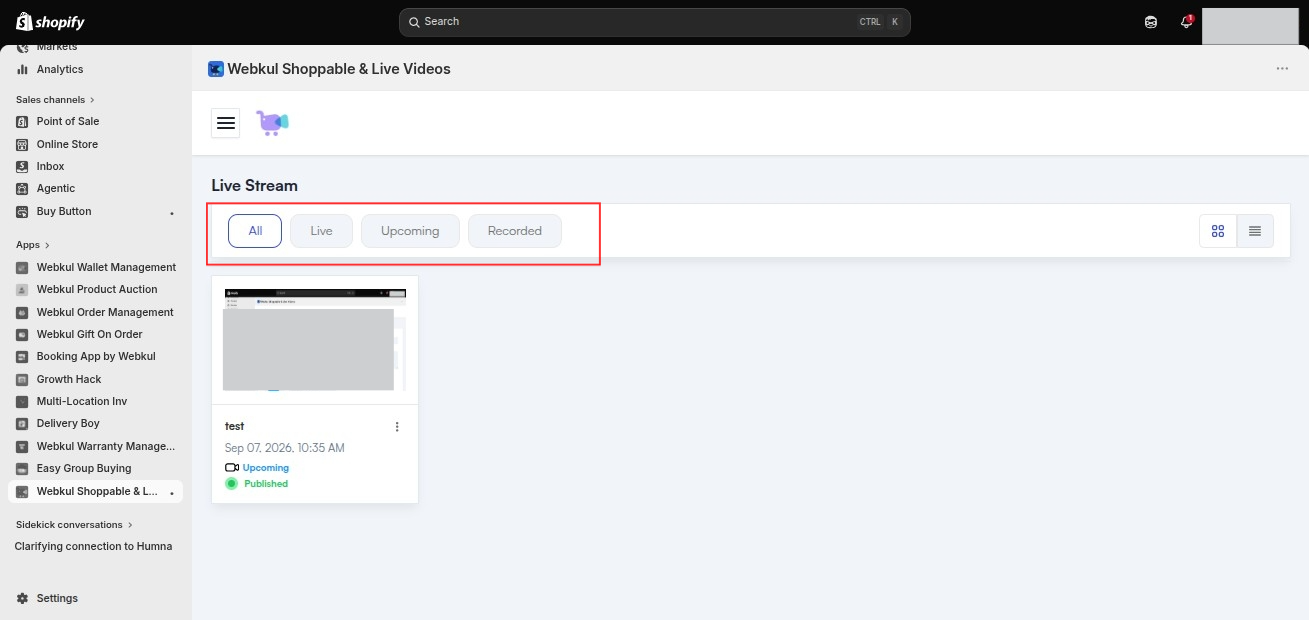Click the Easy Group Buying app icon
The width and height of the screenshot is (1309, 620).
coord(22,468)
